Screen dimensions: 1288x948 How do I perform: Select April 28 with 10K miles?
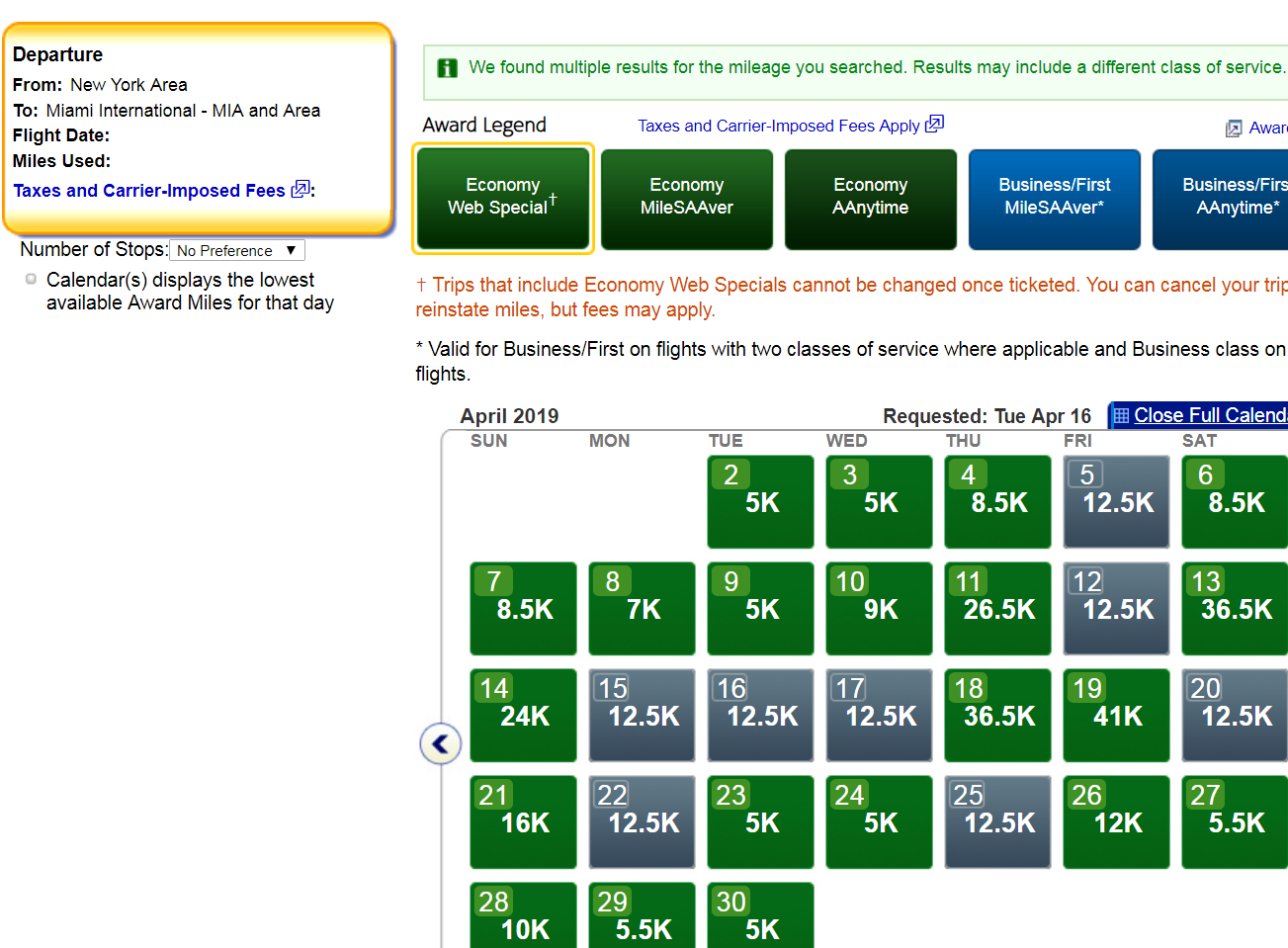click(524, 915)
